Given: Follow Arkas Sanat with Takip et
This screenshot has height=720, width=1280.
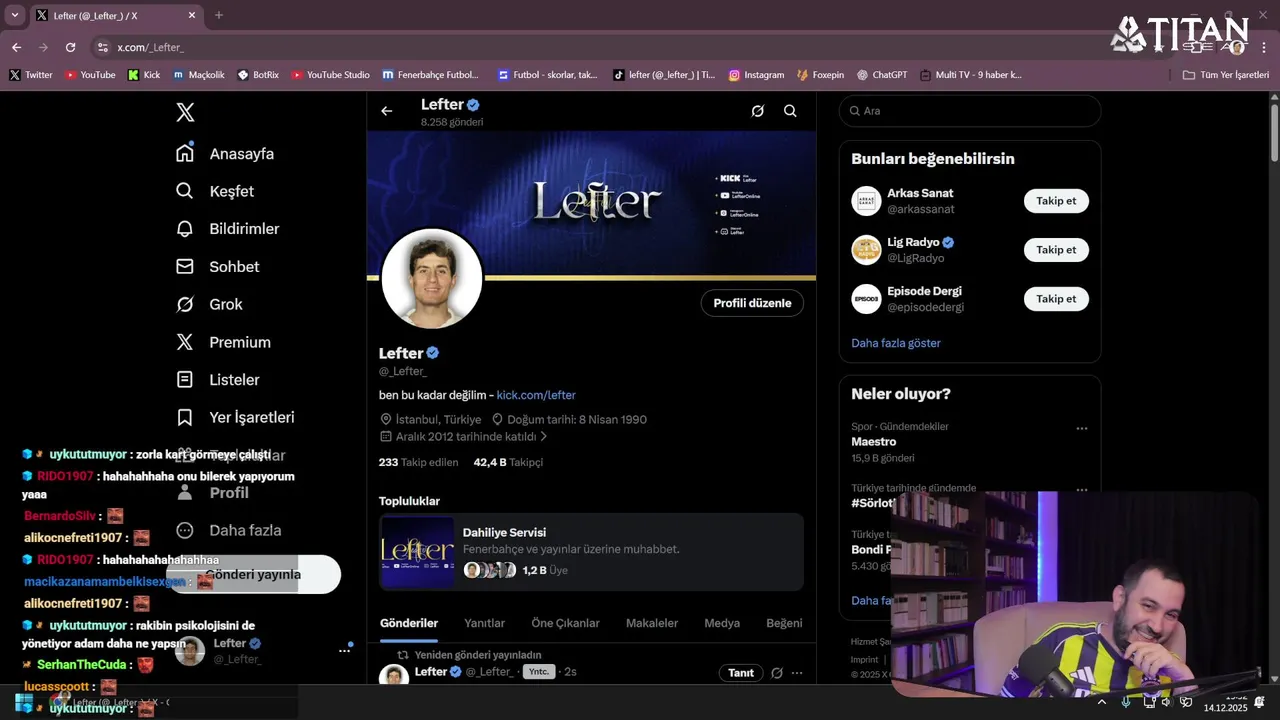Looking at the screenshot, I should pyautogui.click(x=1056, y=201).
